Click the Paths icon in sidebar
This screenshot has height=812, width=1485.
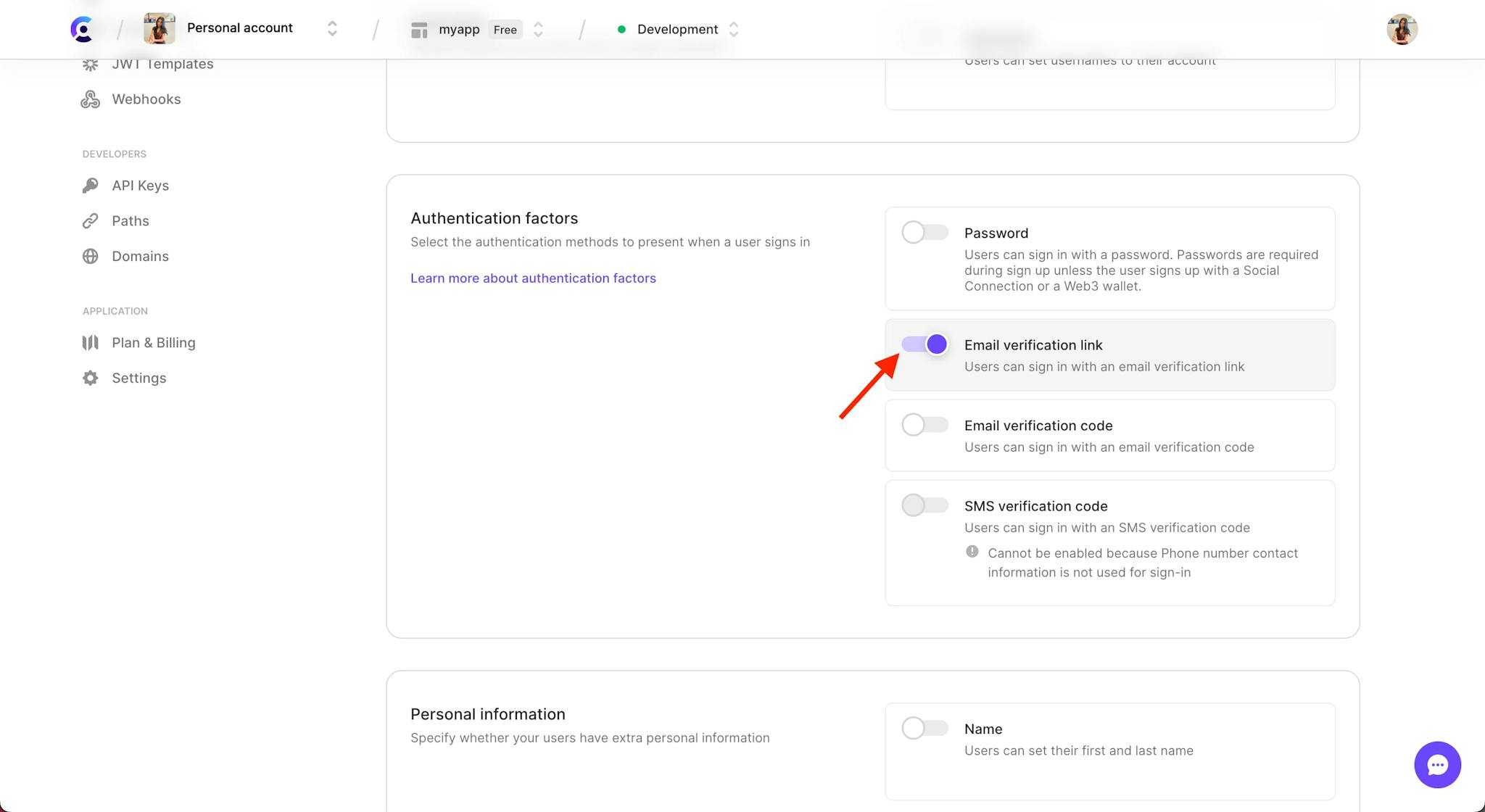pos(90,221)
